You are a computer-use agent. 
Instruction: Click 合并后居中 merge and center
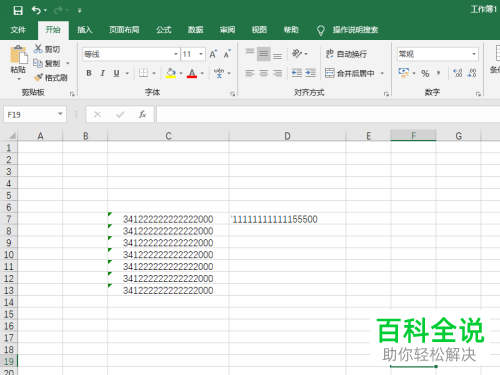(x=350, y=73)
